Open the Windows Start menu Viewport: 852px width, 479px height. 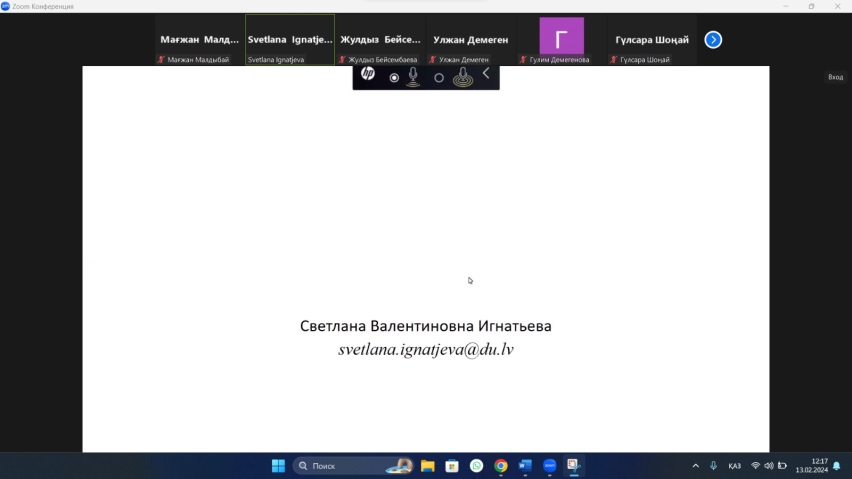click(278, 466)
